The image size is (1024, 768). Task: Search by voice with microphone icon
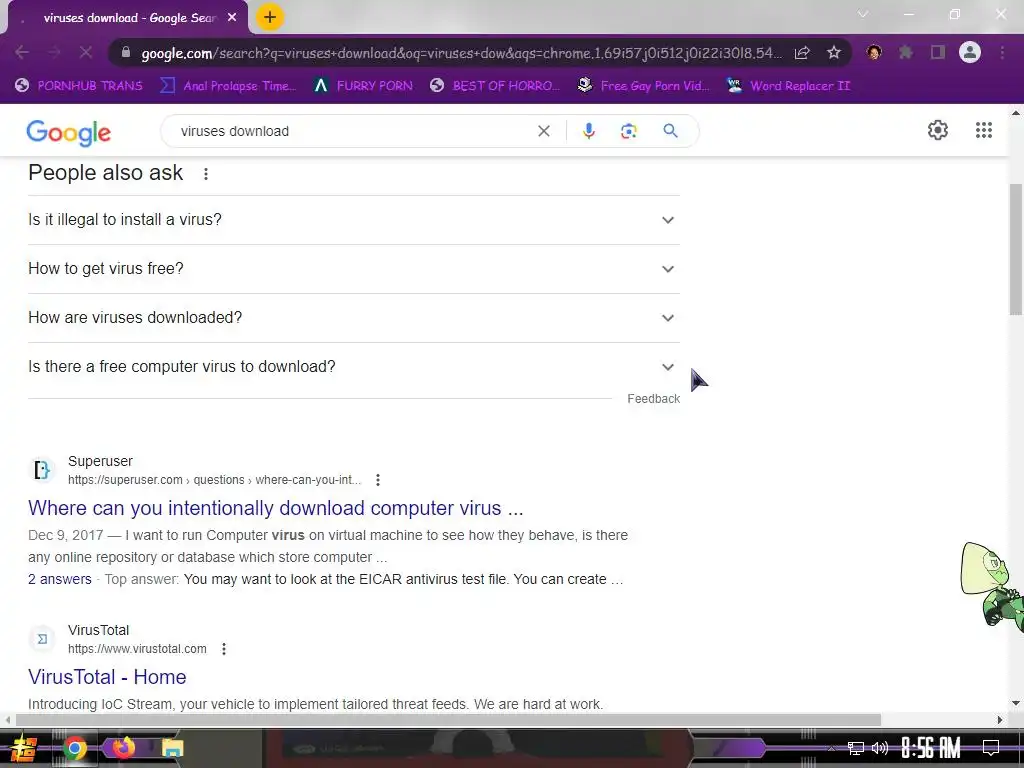[588, 131]
